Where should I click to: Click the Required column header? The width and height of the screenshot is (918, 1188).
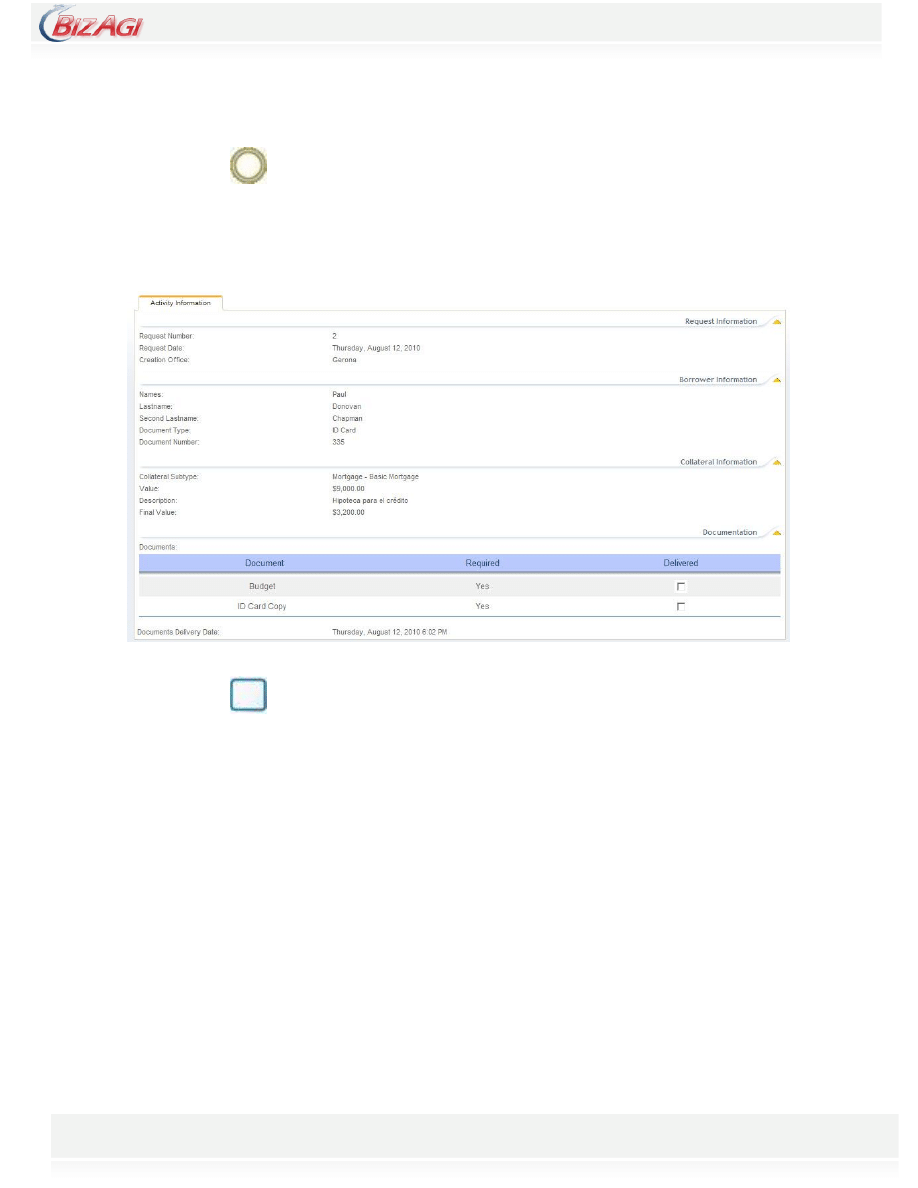pyautogui.click(x=482, y=563)
